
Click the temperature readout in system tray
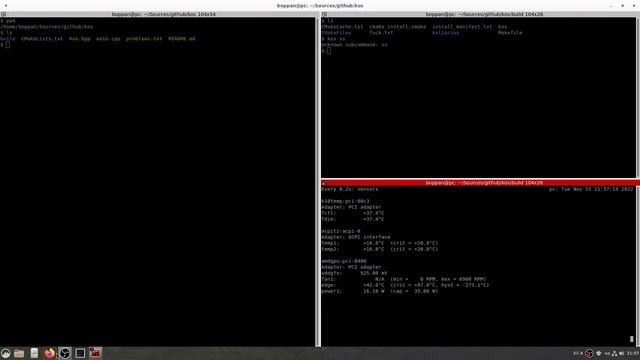click(x=578, y=353)
